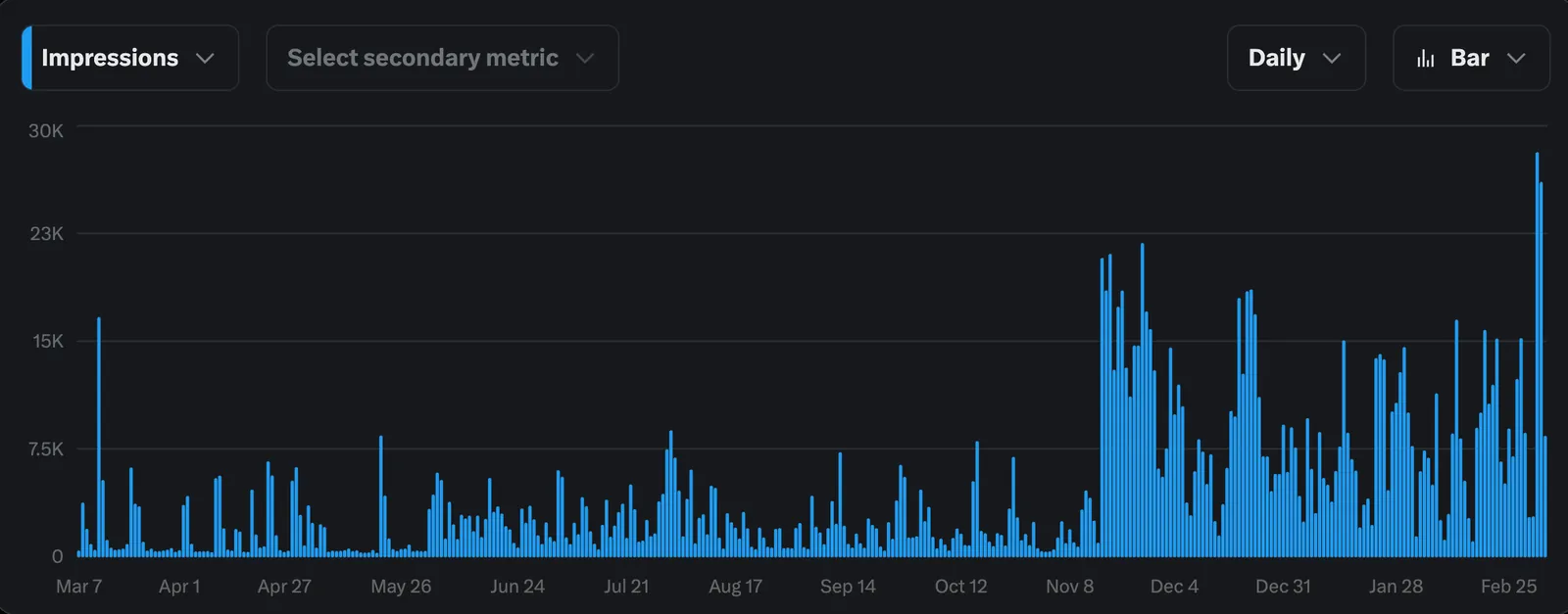Click the Jul 21 x-axis label
This screenshot has width=1568, height=614.
tap(626, 586)
